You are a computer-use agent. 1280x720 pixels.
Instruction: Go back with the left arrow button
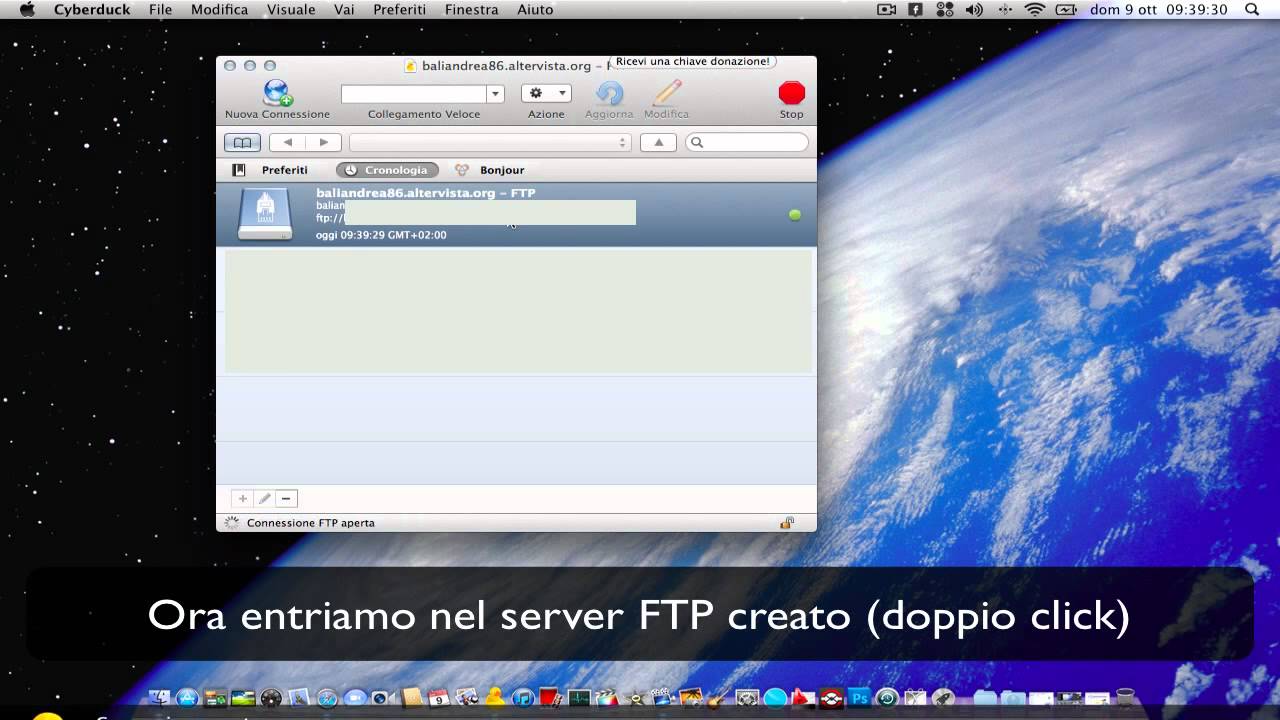click(x=288, y=143)
